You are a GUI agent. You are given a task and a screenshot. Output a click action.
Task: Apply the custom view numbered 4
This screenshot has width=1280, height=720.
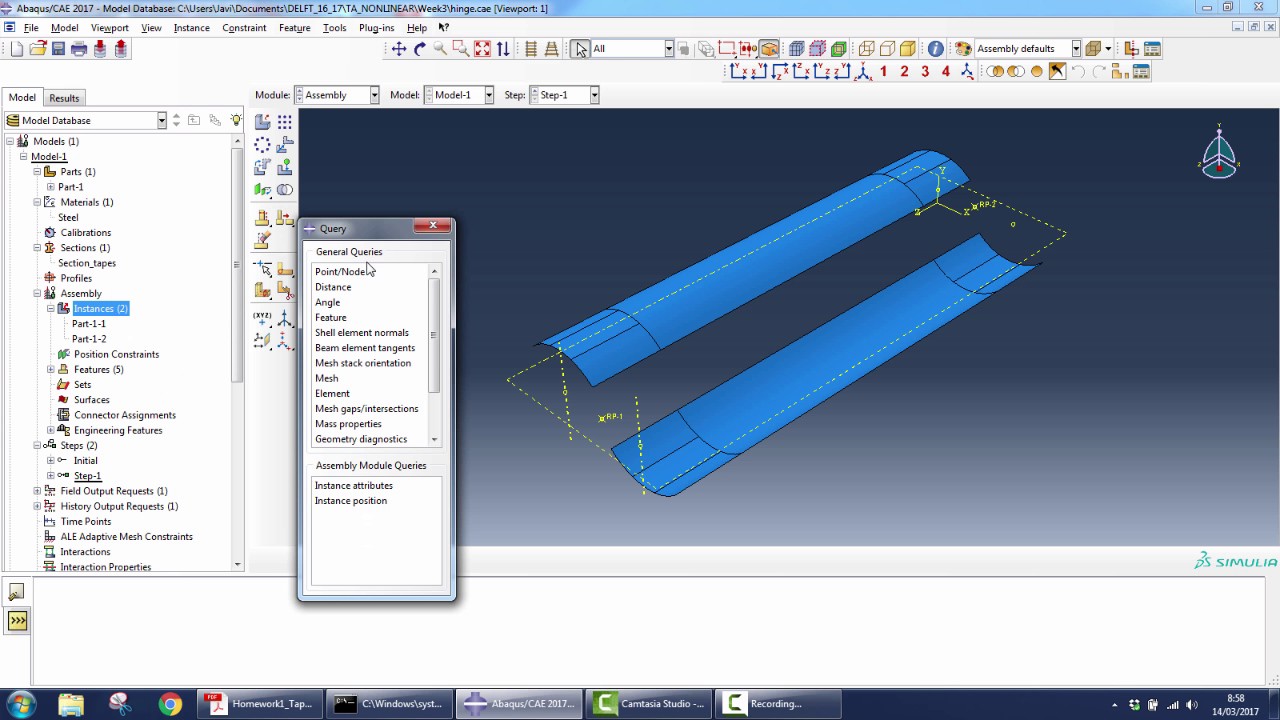click(946, 71)
